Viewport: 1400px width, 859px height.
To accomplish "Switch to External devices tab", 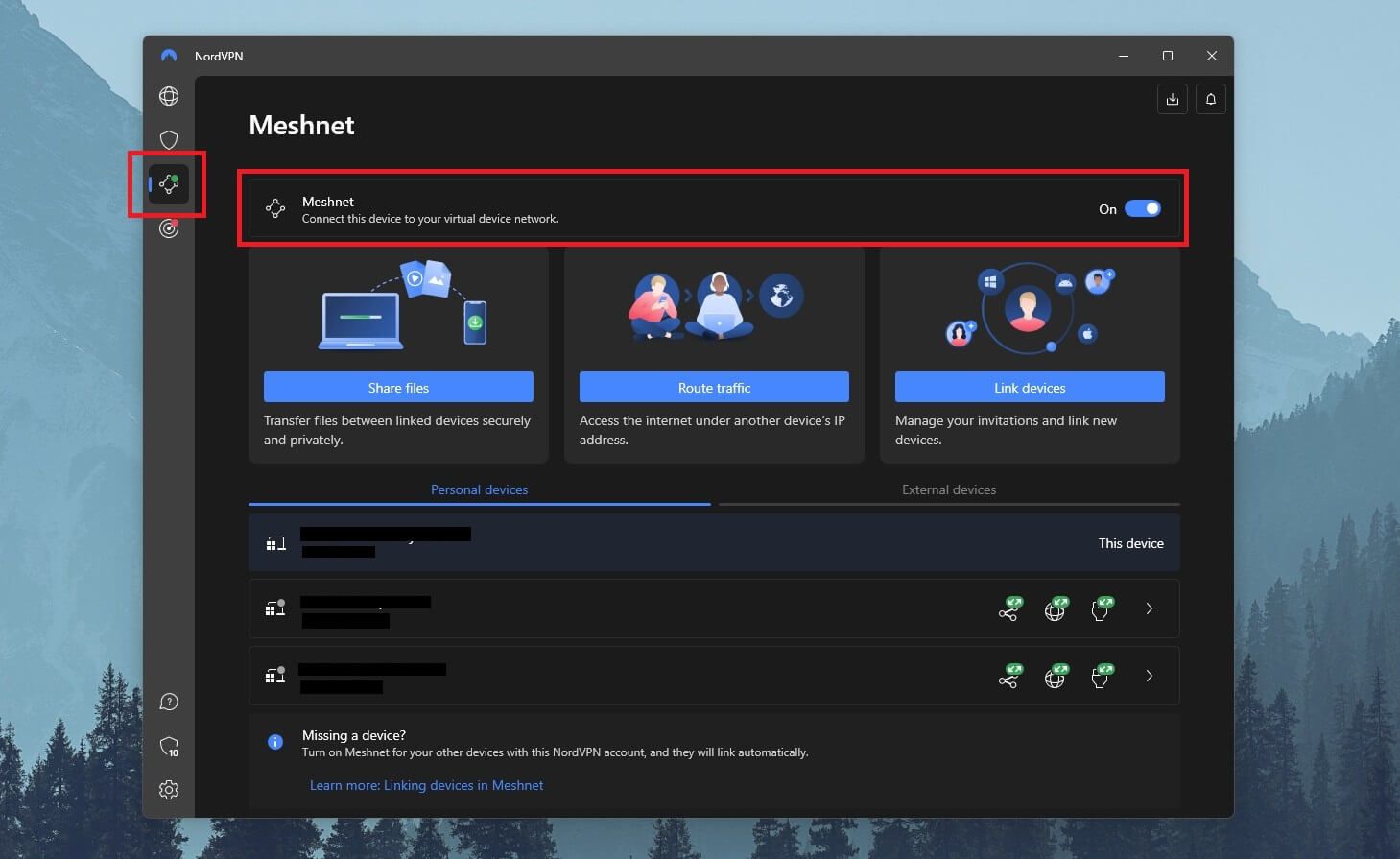I will 949,489.
